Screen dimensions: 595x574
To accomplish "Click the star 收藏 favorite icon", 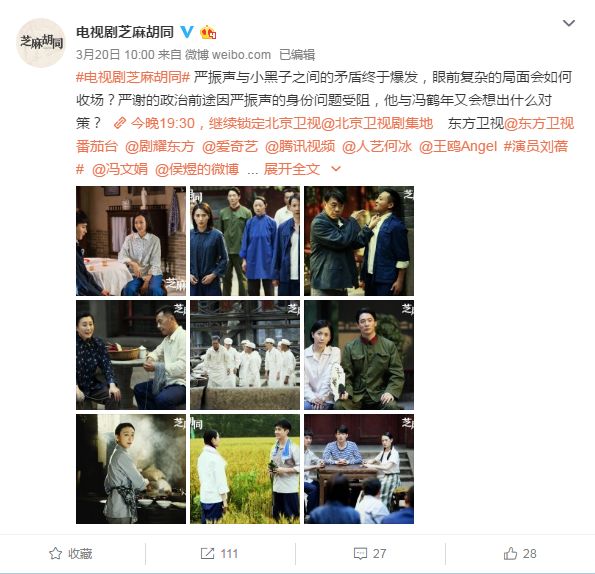I will (55, 553).
